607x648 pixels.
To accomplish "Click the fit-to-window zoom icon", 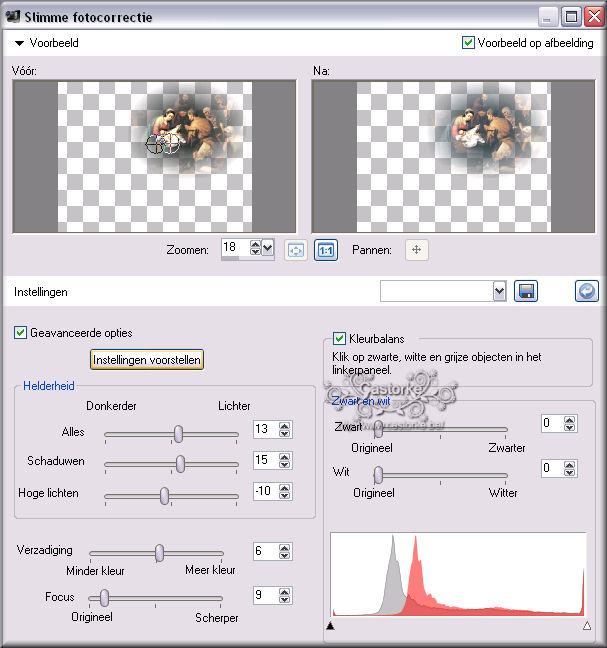I will pyautogui.click(x=295, y=250).
